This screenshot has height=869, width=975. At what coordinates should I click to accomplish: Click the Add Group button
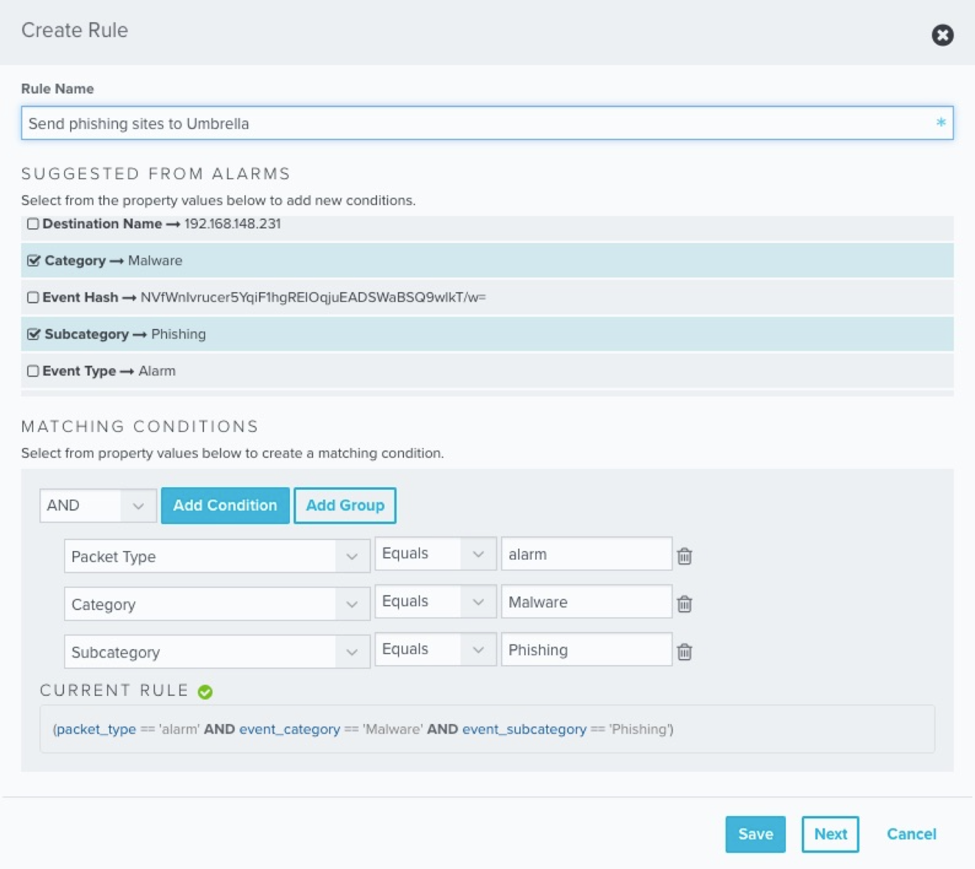coord(345,505)
